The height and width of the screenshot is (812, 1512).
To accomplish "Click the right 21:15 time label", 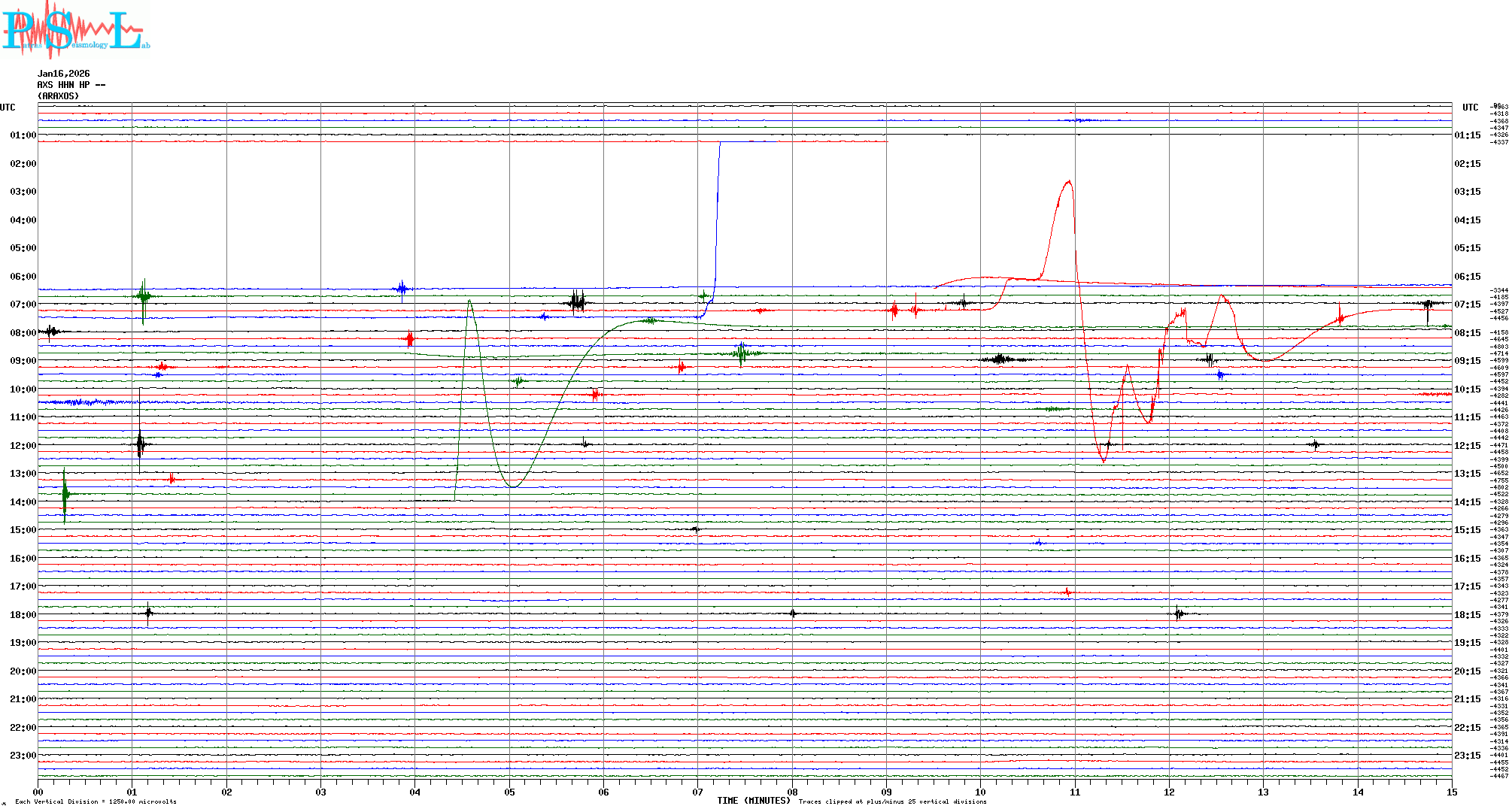I will [x=1467, y=699].
